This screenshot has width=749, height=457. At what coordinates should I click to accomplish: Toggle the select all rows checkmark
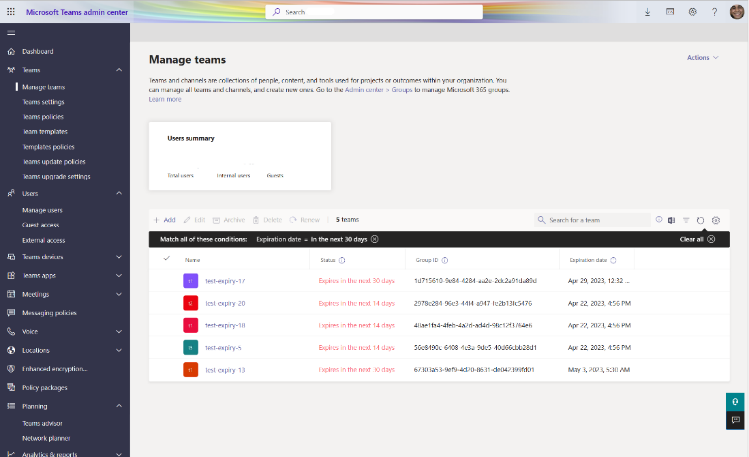point(166,258)
